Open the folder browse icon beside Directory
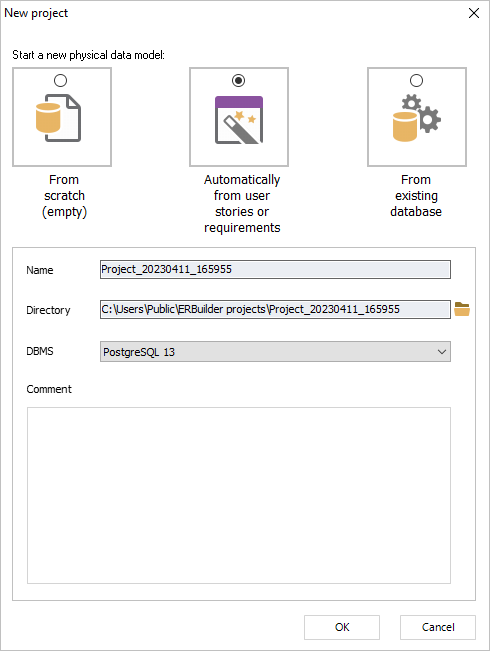The height and width of the screenshot is (651, 490). coord(462,309)
